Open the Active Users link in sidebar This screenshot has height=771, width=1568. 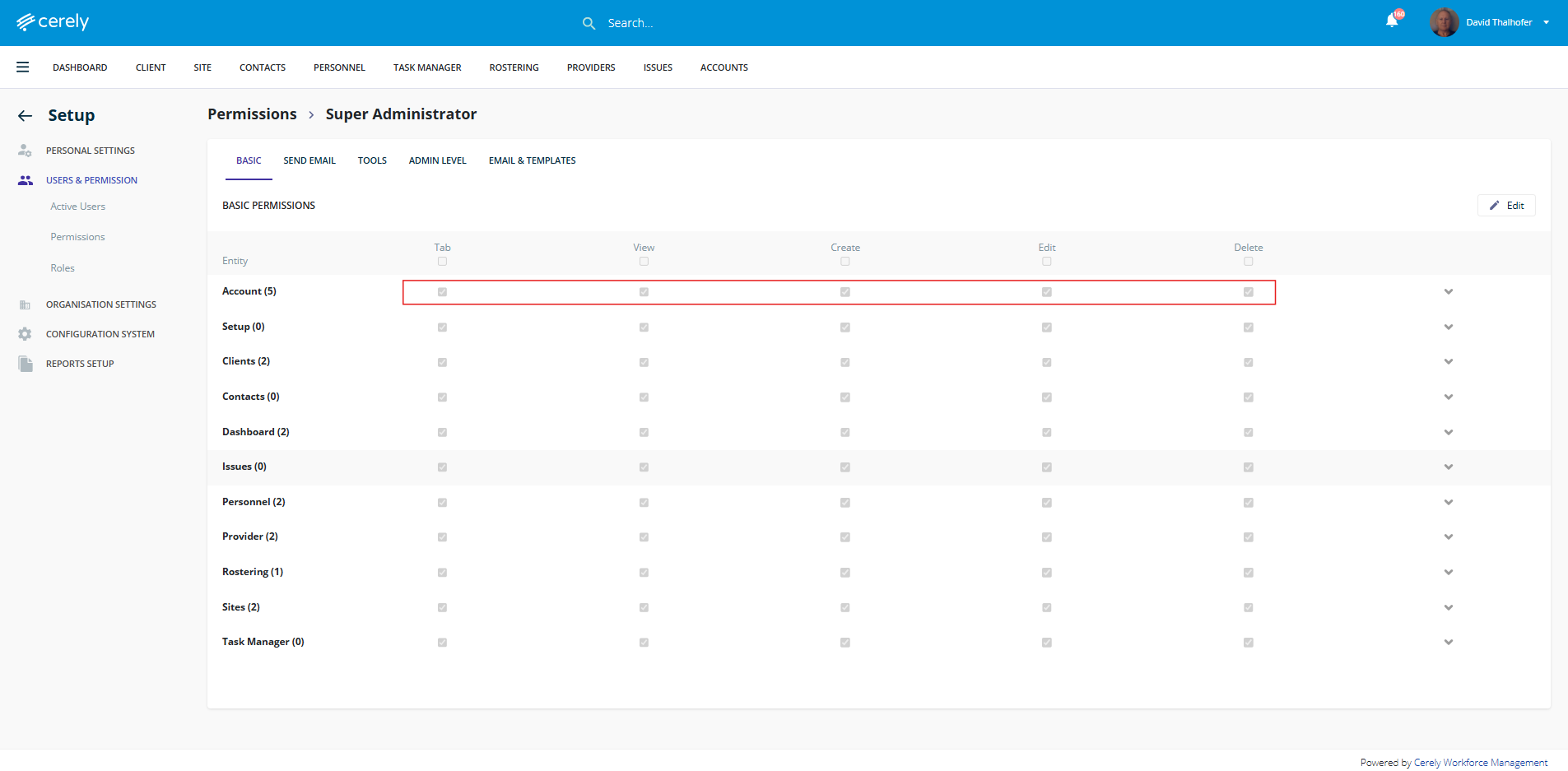click(x=77, y=207)
